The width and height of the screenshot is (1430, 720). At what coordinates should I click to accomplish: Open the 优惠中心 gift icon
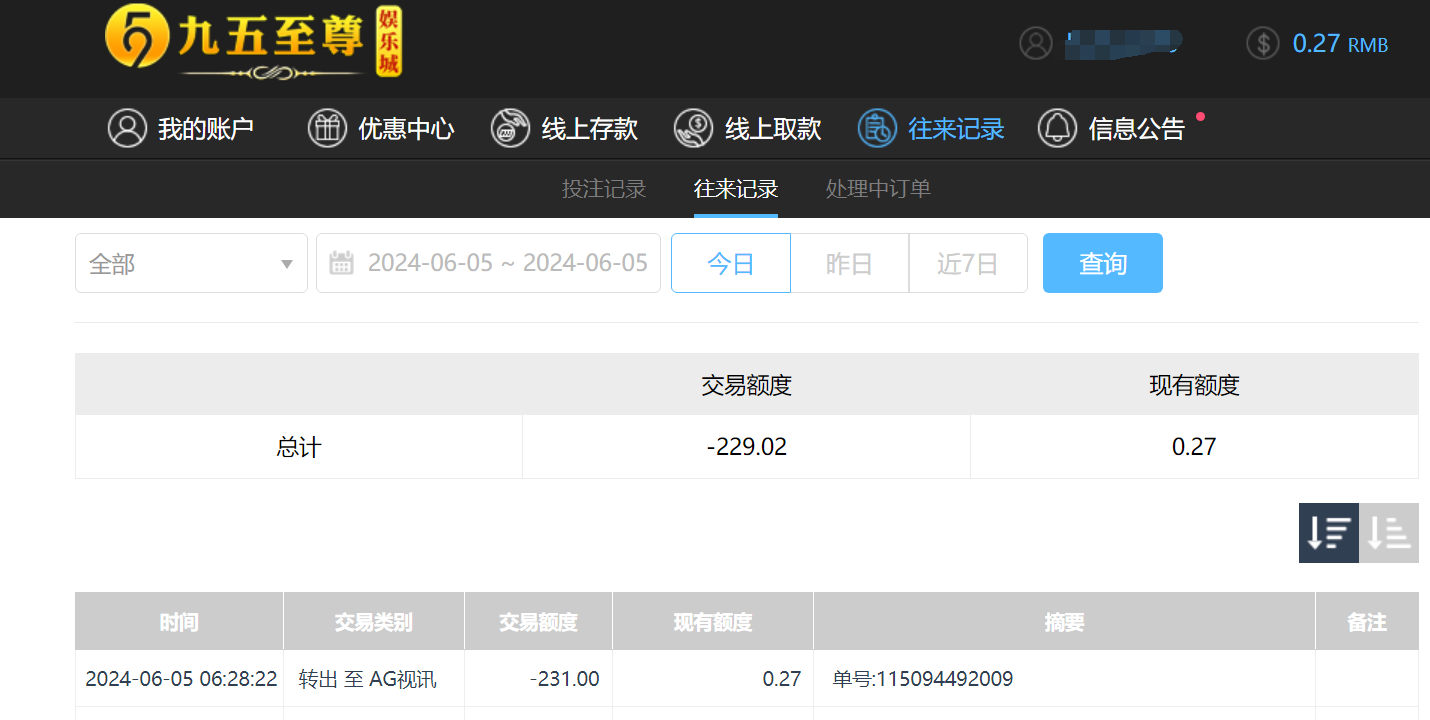pyautogui.click(x=327, y=128)
